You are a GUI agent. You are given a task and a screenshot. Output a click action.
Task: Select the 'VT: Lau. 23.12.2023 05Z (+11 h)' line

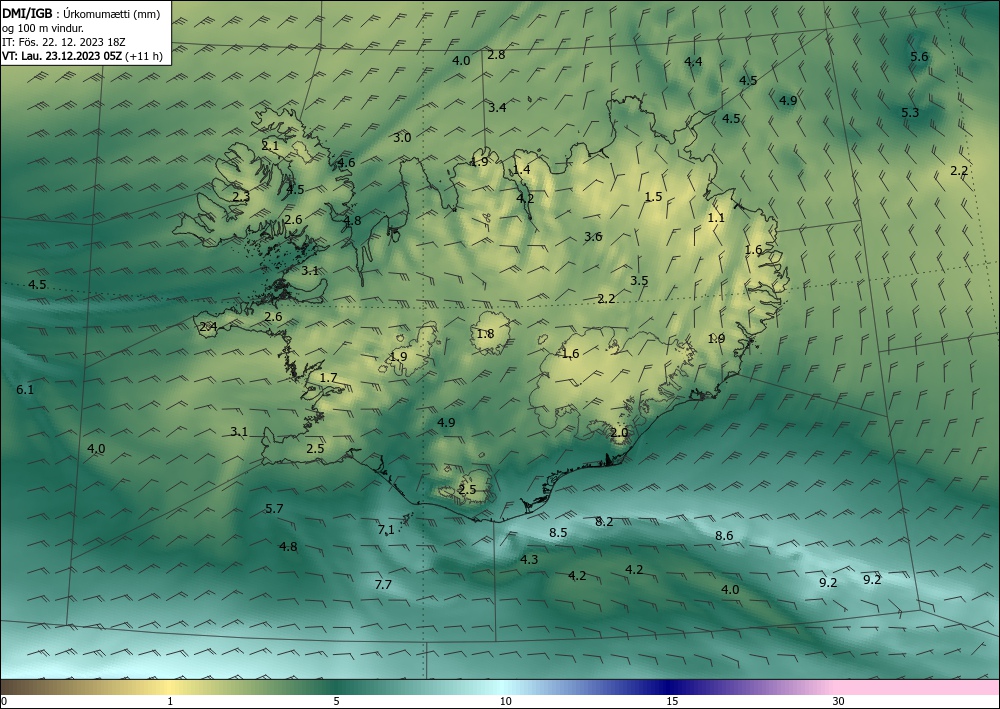click(x=82, y=56)
